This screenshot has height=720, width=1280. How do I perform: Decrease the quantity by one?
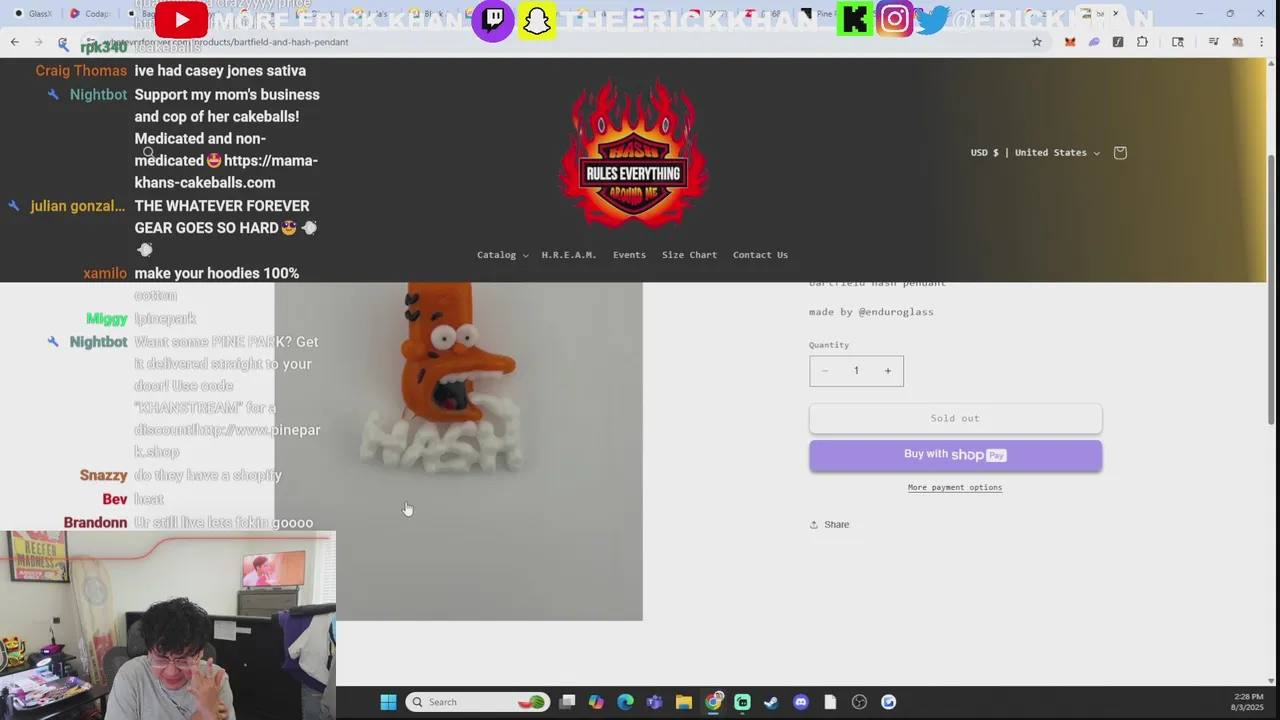pyautogui.click(x=825, y=371)
